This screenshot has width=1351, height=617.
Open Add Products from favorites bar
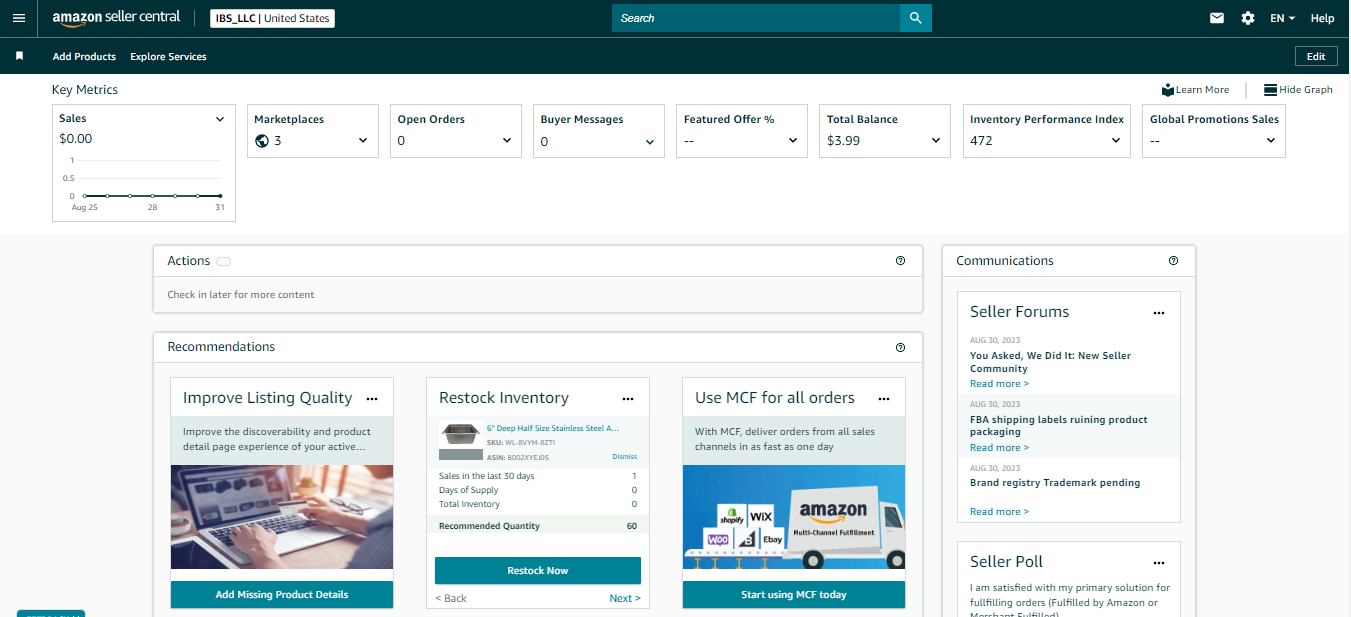pyautogui.click(x=84, y=57)
